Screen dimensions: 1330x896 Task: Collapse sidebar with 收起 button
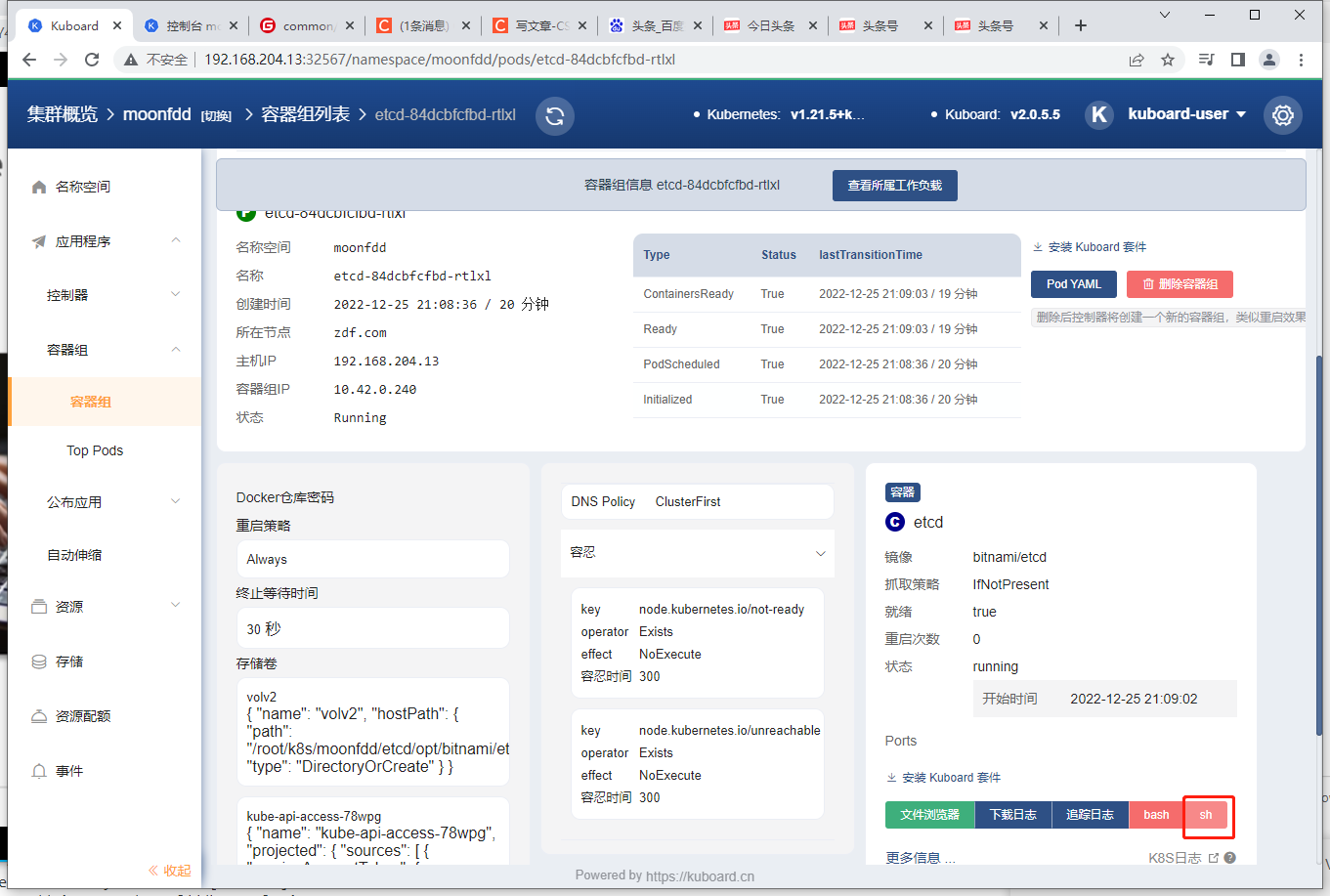pyautogui.click(x=169, y=871)
